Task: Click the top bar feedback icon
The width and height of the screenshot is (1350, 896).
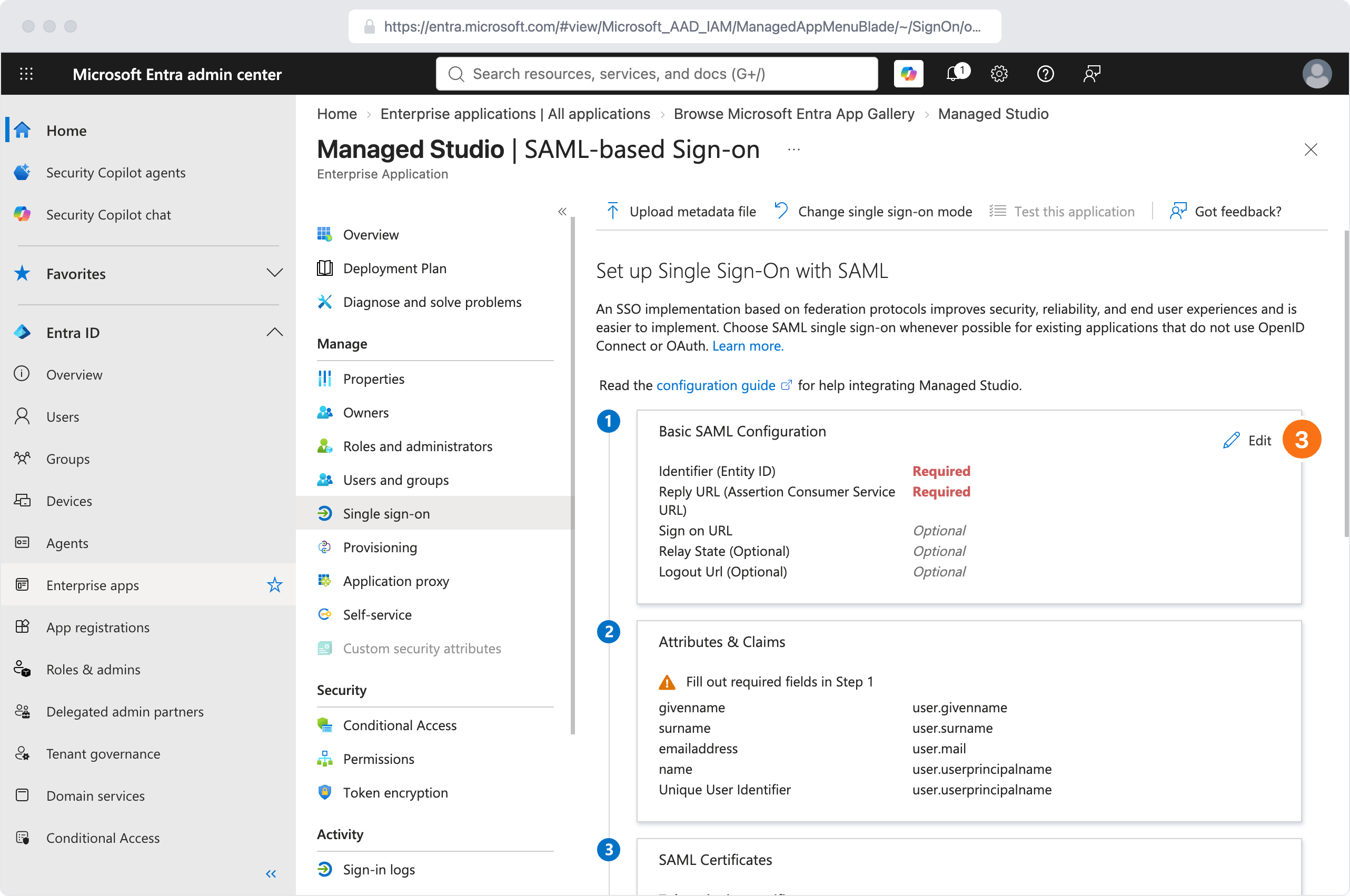Action: [1091, 74]
